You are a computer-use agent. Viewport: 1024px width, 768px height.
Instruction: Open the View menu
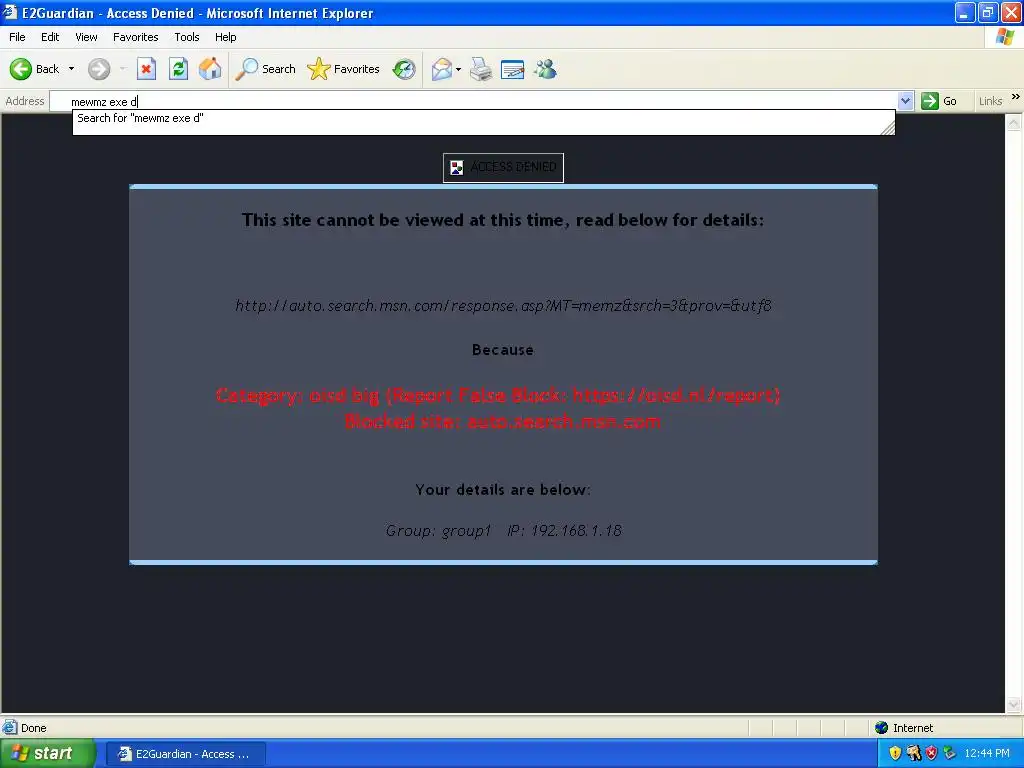[x=86, y=37]
